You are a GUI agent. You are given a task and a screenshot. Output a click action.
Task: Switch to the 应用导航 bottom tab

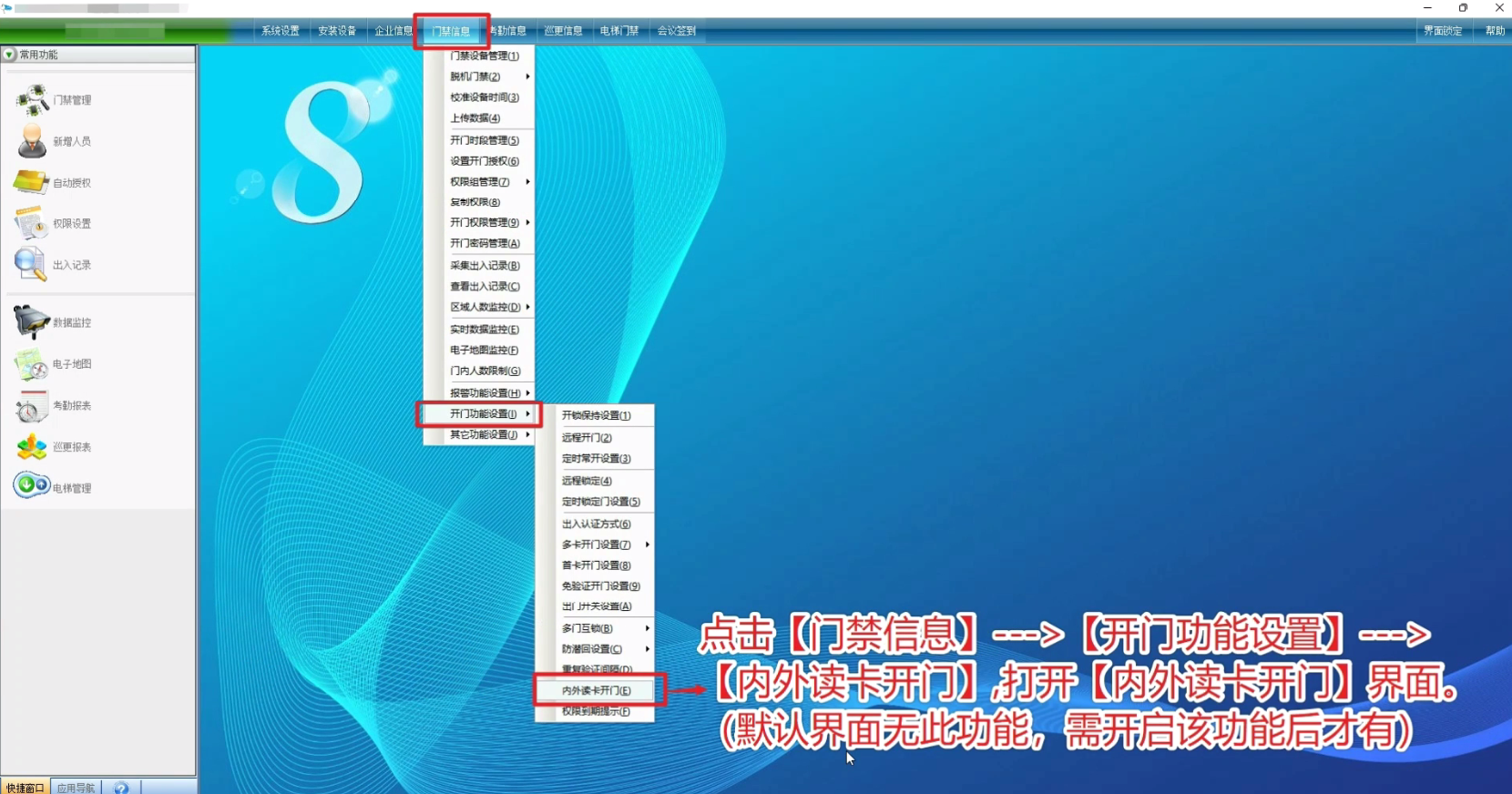click(76, 788)
